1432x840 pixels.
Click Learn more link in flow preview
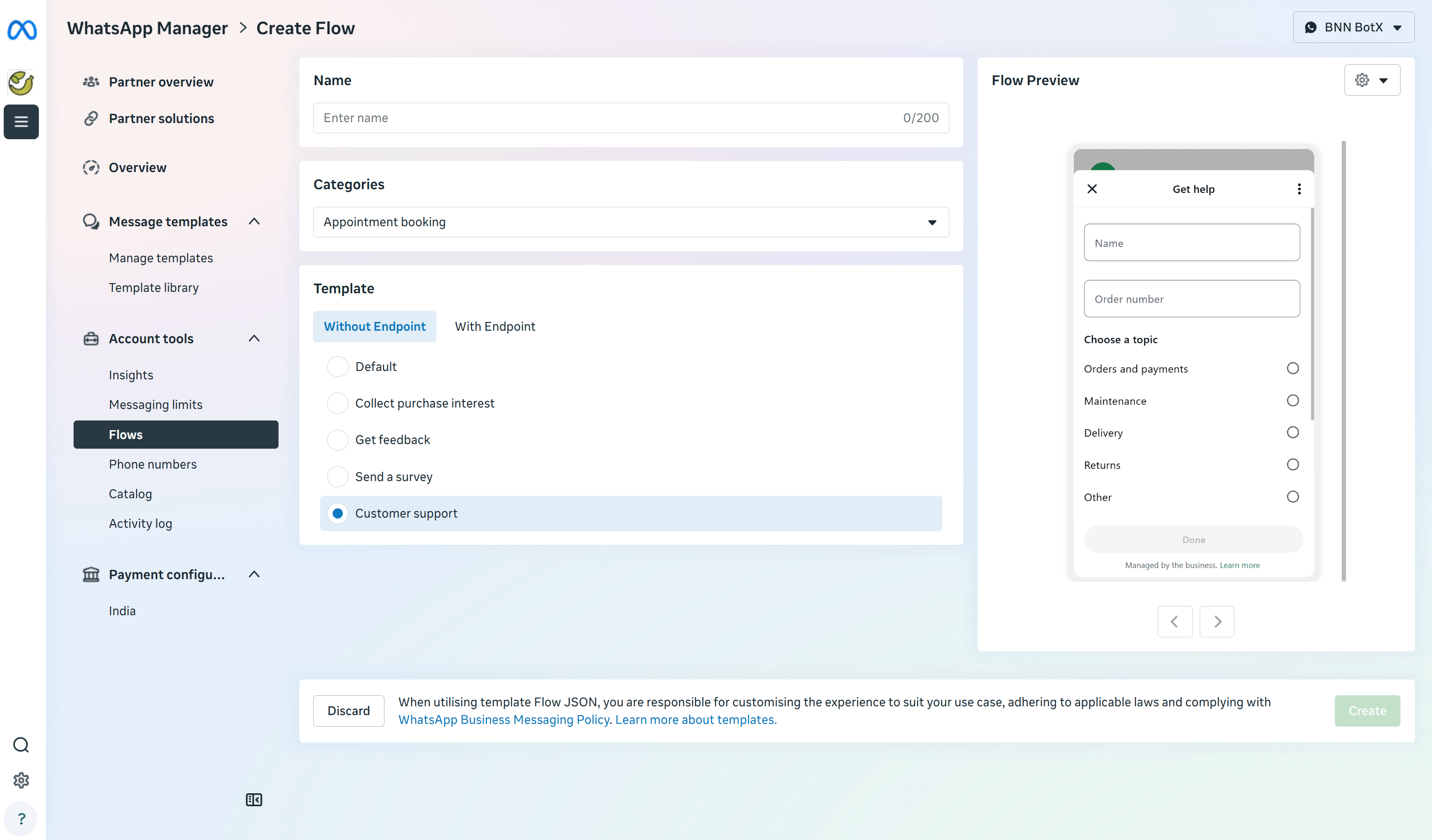[x=1240, y=565]
